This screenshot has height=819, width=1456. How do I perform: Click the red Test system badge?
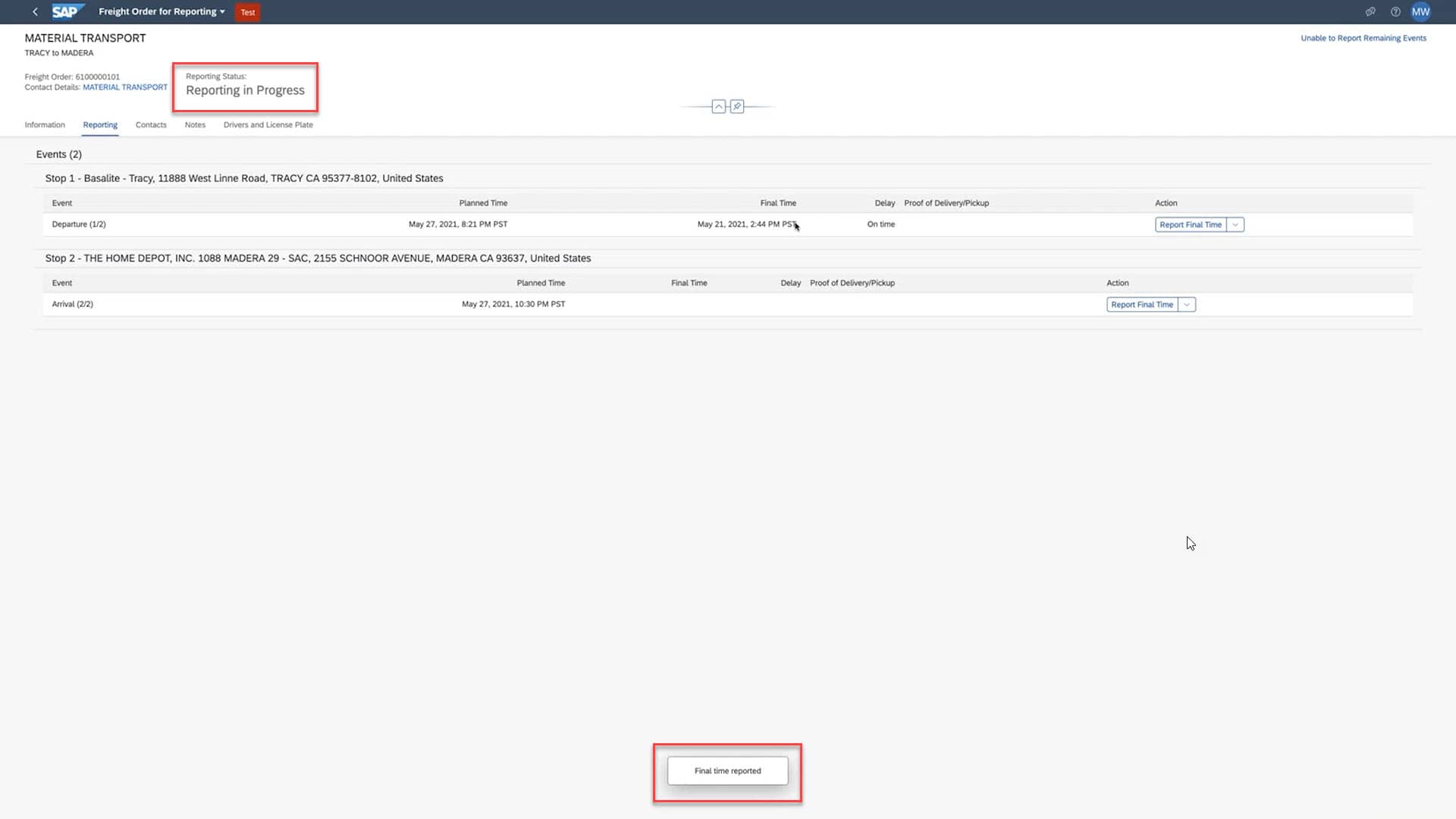248,12
